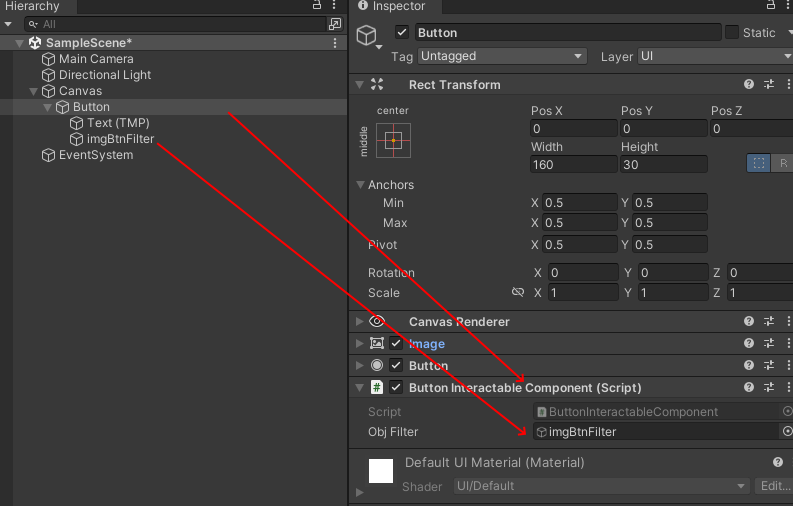Click the Pos X field
Viewport: 793px width, 506px height.
[574, 128]
